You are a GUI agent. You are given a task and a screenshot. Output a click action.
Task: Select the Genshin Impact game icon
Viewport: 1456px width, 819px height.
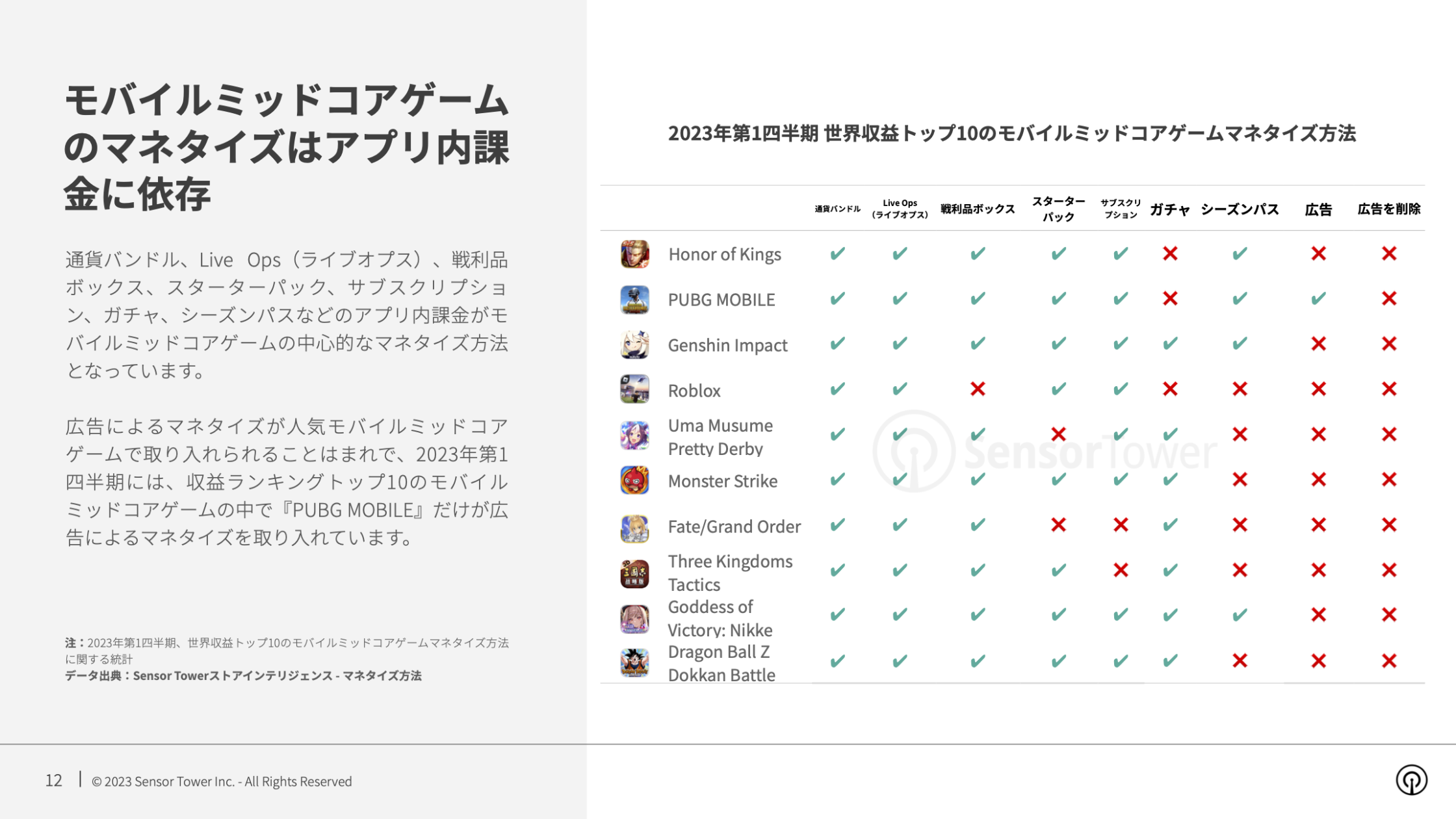point(634,344)
